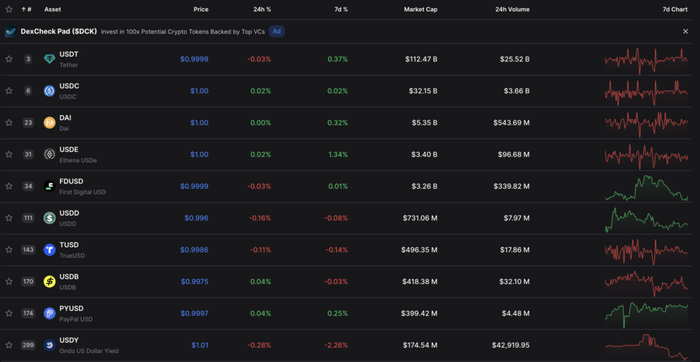Click the USDC coin logo
This screenshot has height=362, width=700.
pyautogui.click(x=49, y=91)
